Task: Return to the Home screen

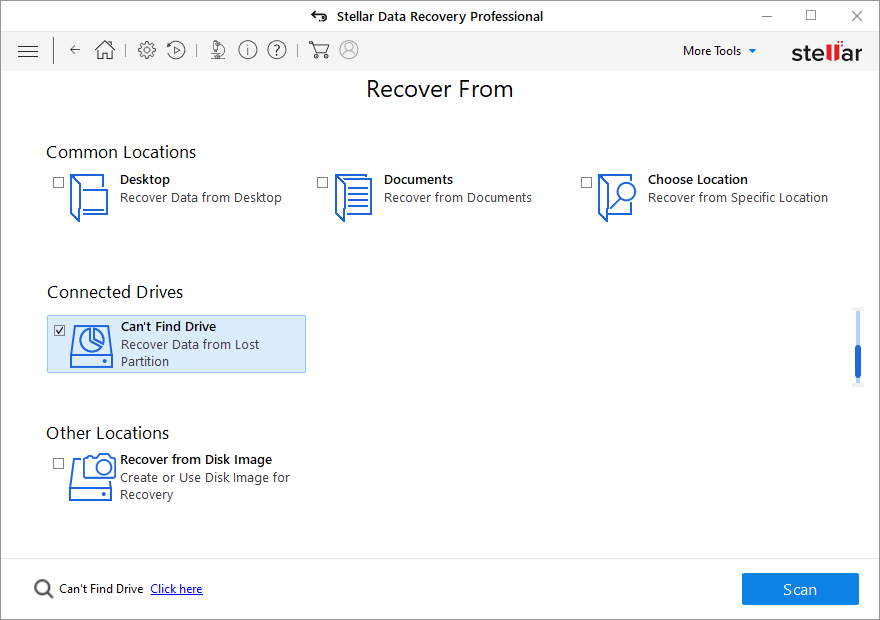Action: click(104, 50)
